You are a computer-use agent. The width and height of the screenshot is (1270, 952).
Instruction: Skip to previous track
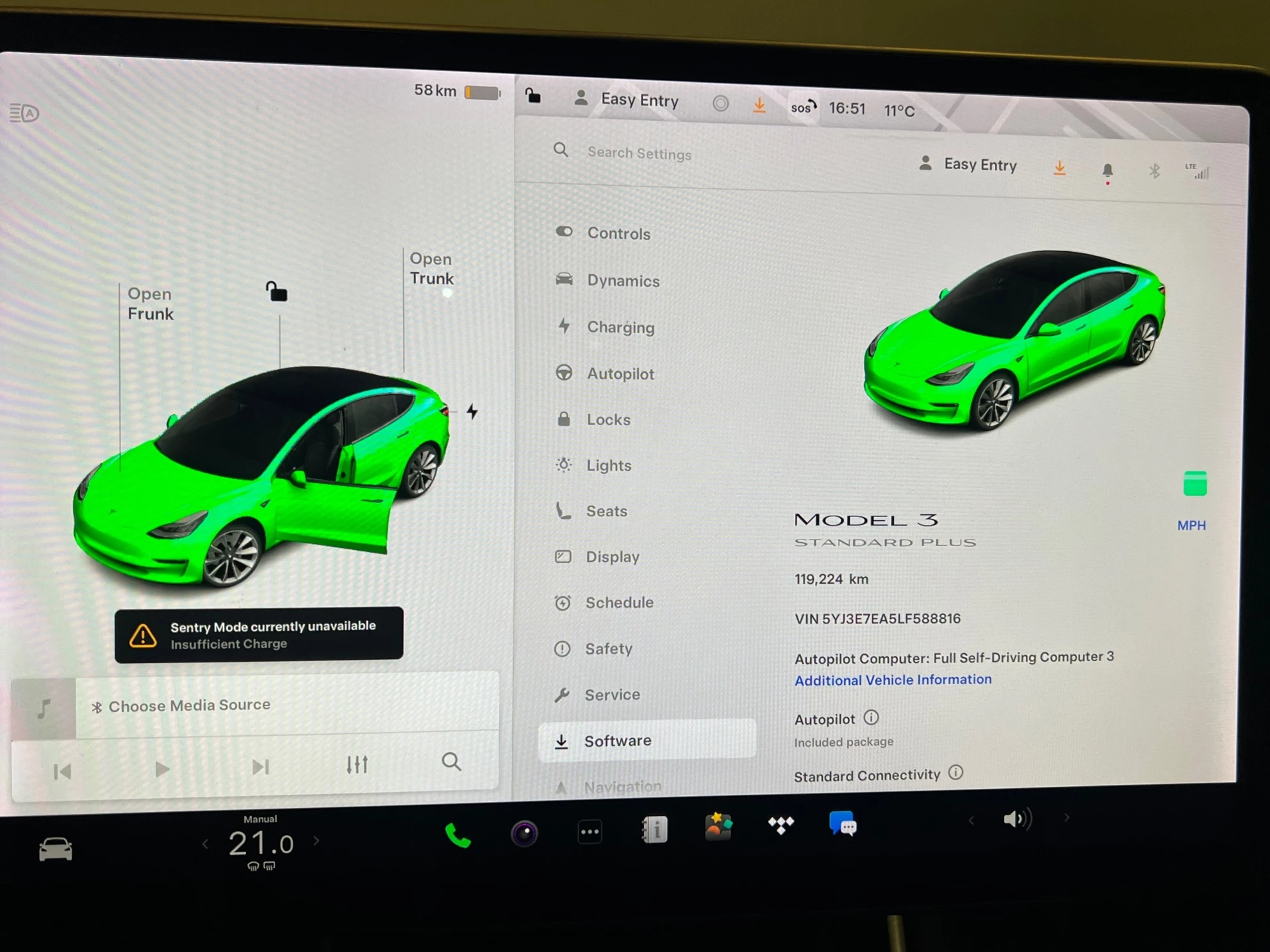(x=63, y=772)
